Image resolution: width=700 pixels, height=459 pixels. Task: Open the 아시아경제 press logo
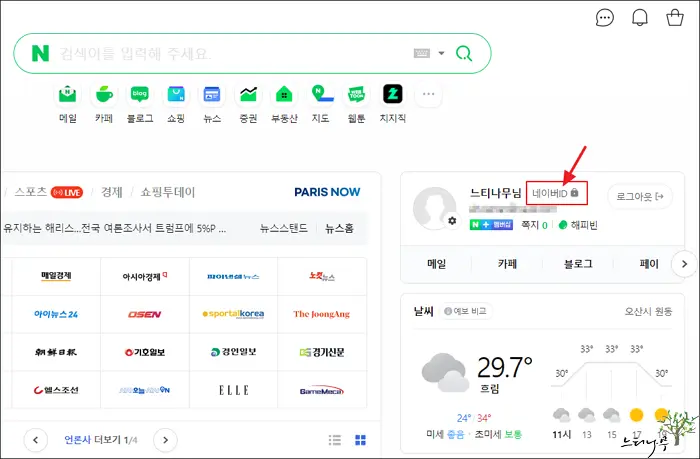[145, 276]
